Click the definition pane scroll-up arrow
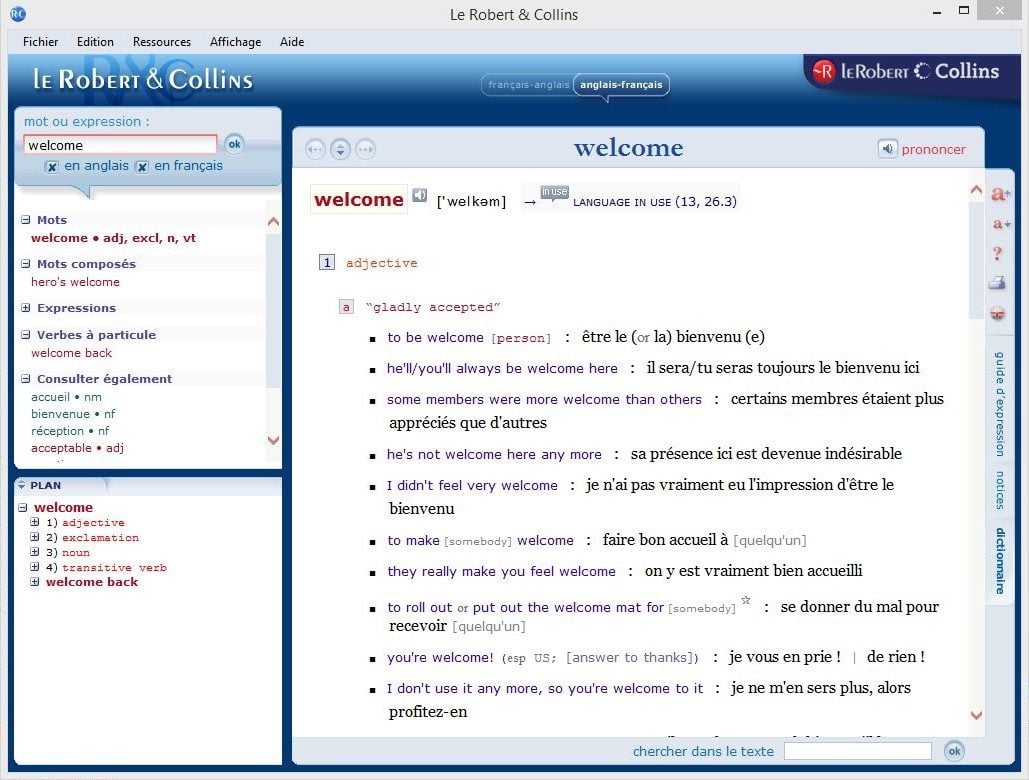 (976, 190)
